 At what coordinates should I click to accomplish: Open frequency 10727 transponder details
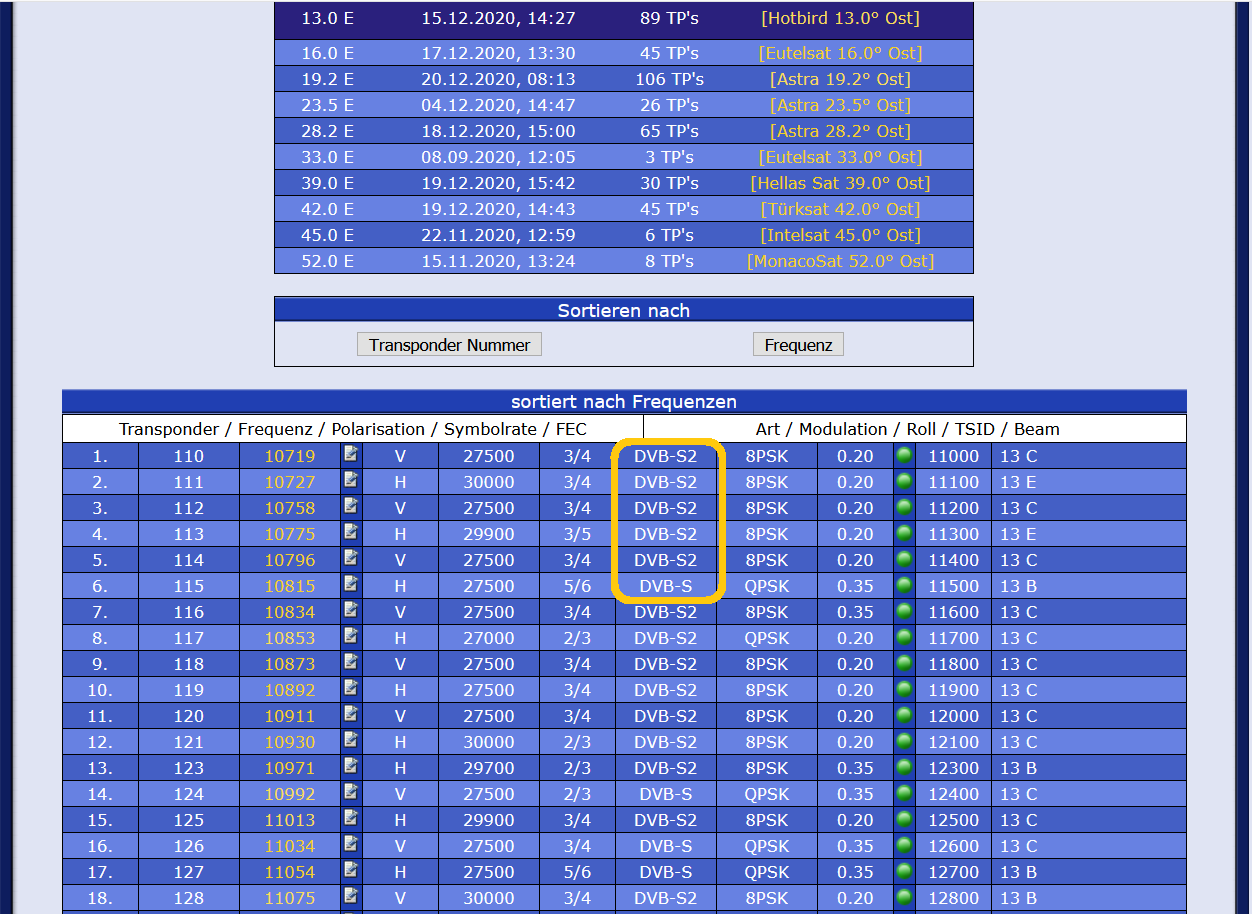[289, 482]
